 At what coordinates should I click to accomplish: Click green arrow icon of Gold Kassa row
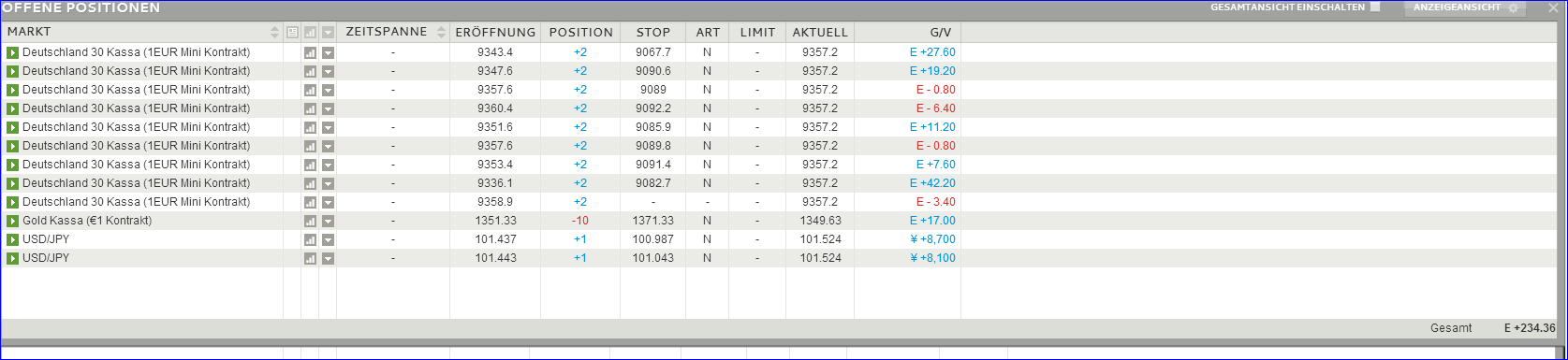pos(13,221)
